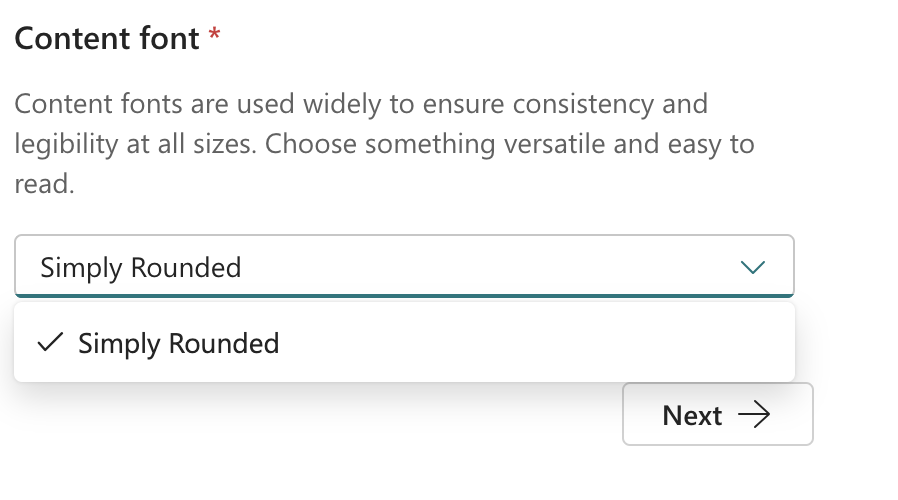Click the empty area of the dropdown list
Image resolution: width=898 pixels, height=500 pixels.
click(540, 344)
